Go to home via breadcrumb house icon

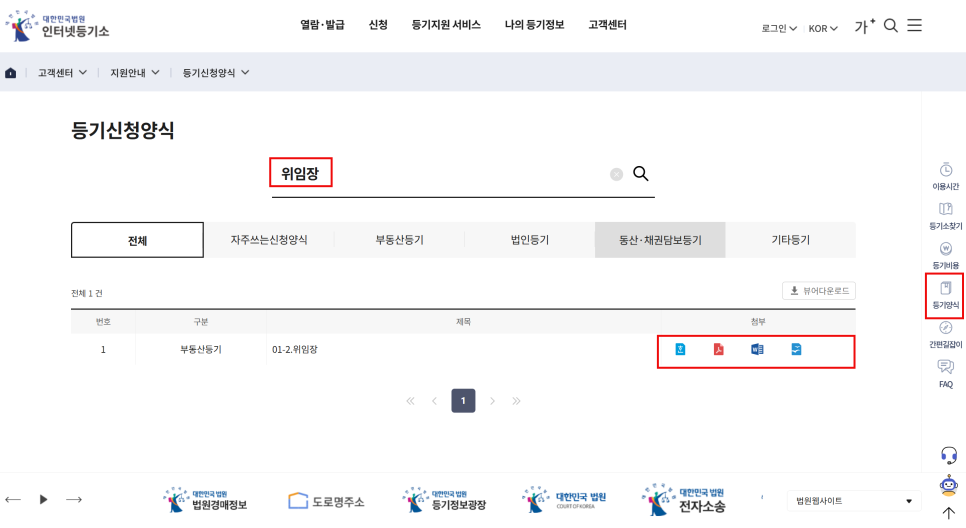(11, 73)
